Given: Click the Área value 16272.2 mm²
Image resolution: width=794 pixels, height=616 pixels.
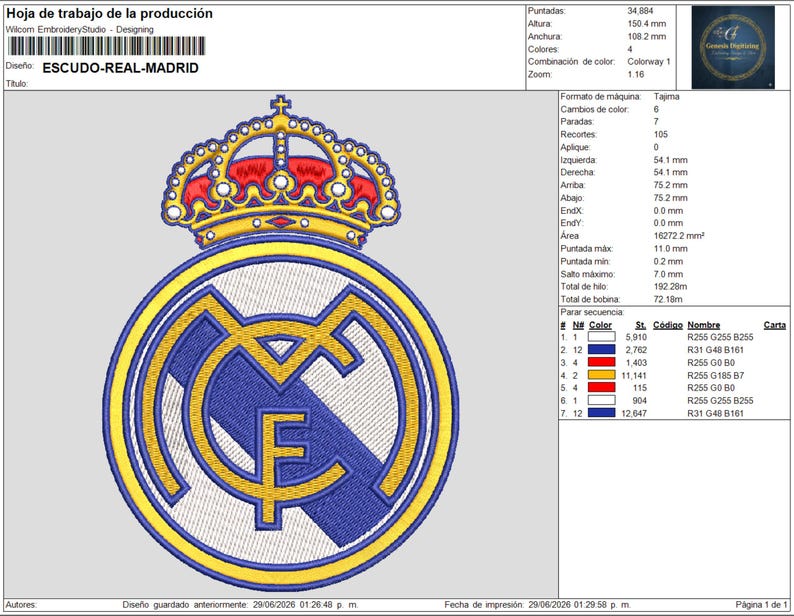Looking at the screenshot, I should point(679,236).
